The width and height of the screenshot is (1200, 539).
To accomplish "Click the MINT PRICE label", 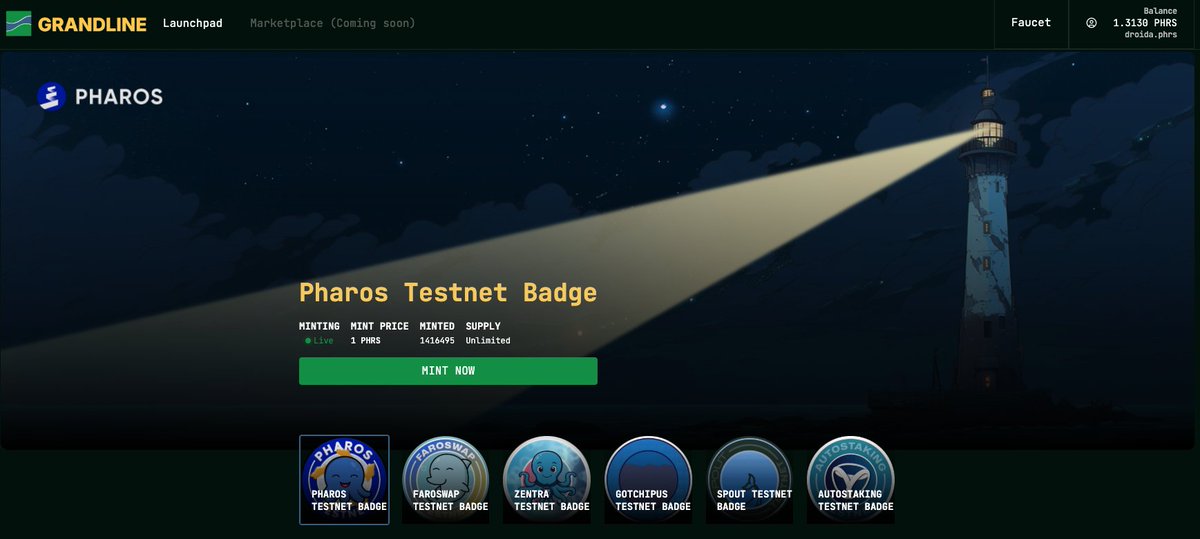I will [379, 326].
